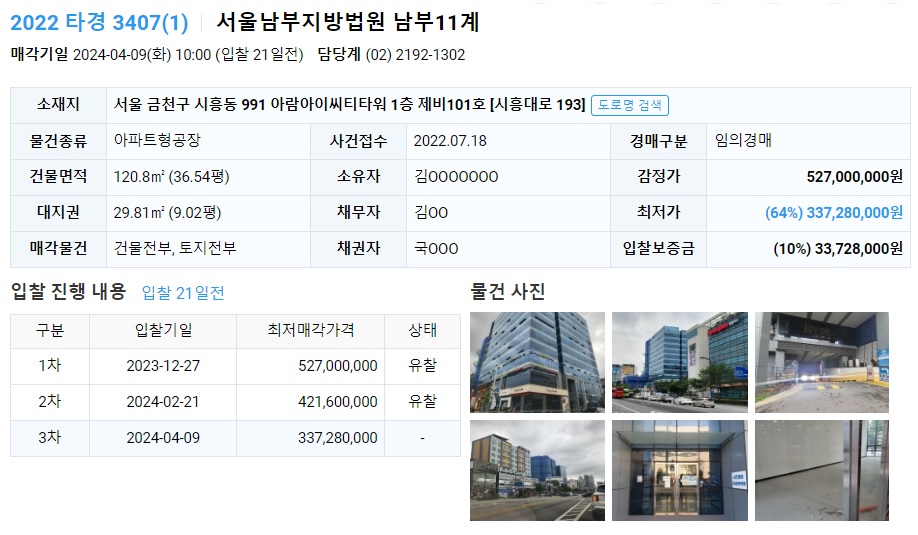The width and height of the screenshot is (918, 535).
Task: Click contact number (02) 2192-1302
Action: point(415,55)
